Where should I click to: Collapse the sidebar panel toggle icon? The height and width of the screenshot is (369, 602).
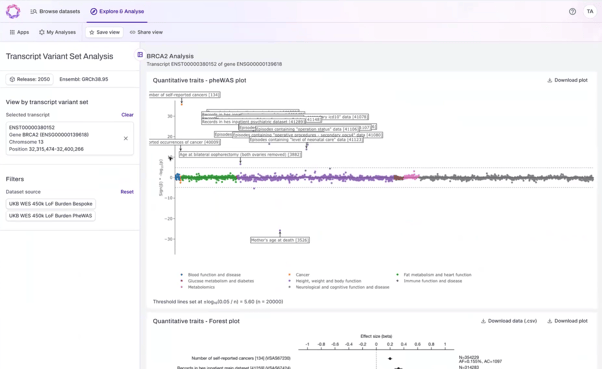[x=140, y=55]
